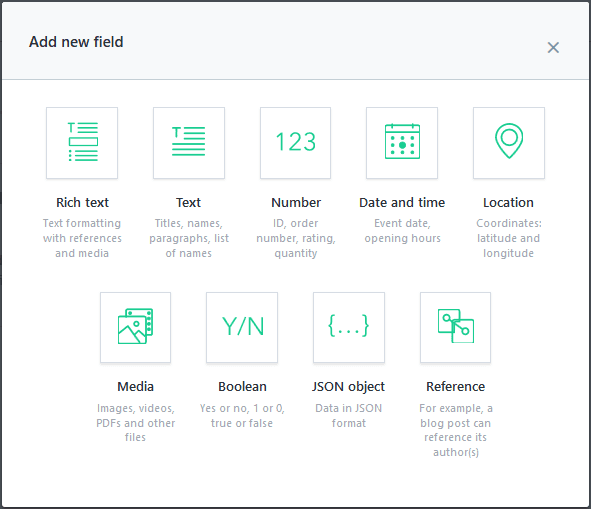Click the Boolean label text
Viewport: 591px width, 509px height.
point(242,386)
